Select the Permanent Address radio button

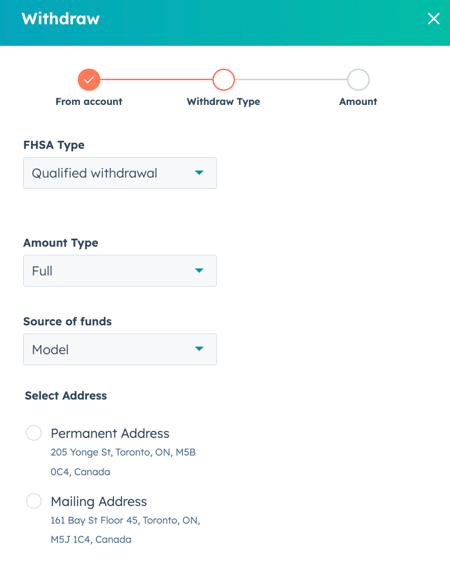34,433
